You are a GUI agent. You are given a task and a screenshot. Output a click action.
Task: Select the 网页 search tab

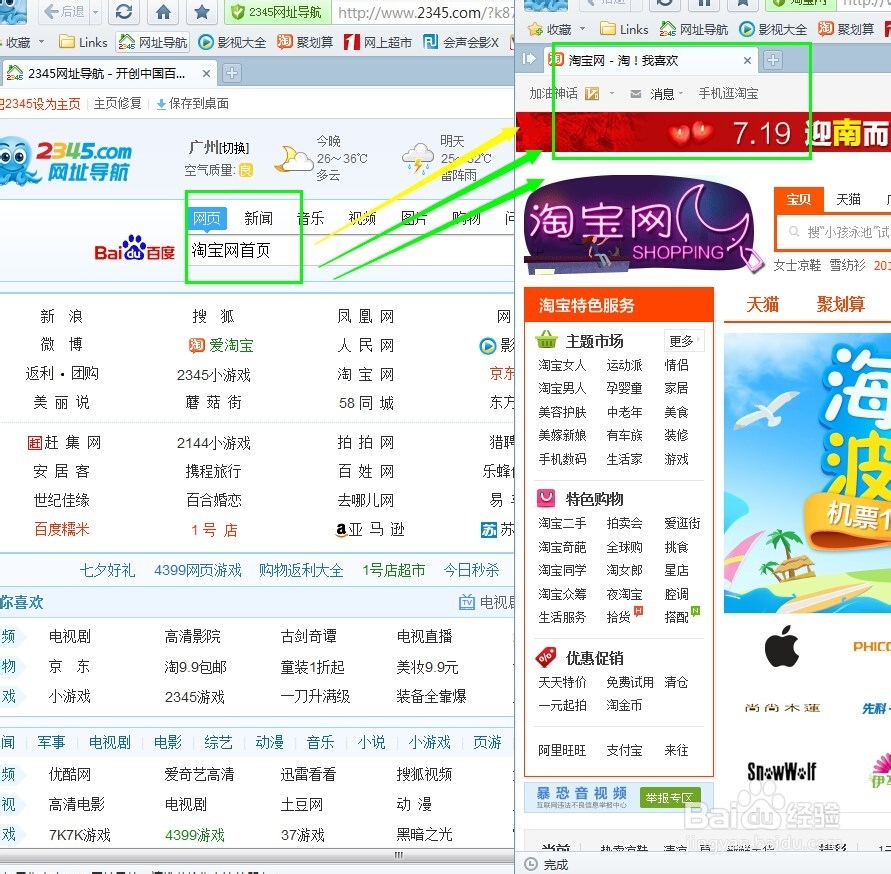point(207,218)
